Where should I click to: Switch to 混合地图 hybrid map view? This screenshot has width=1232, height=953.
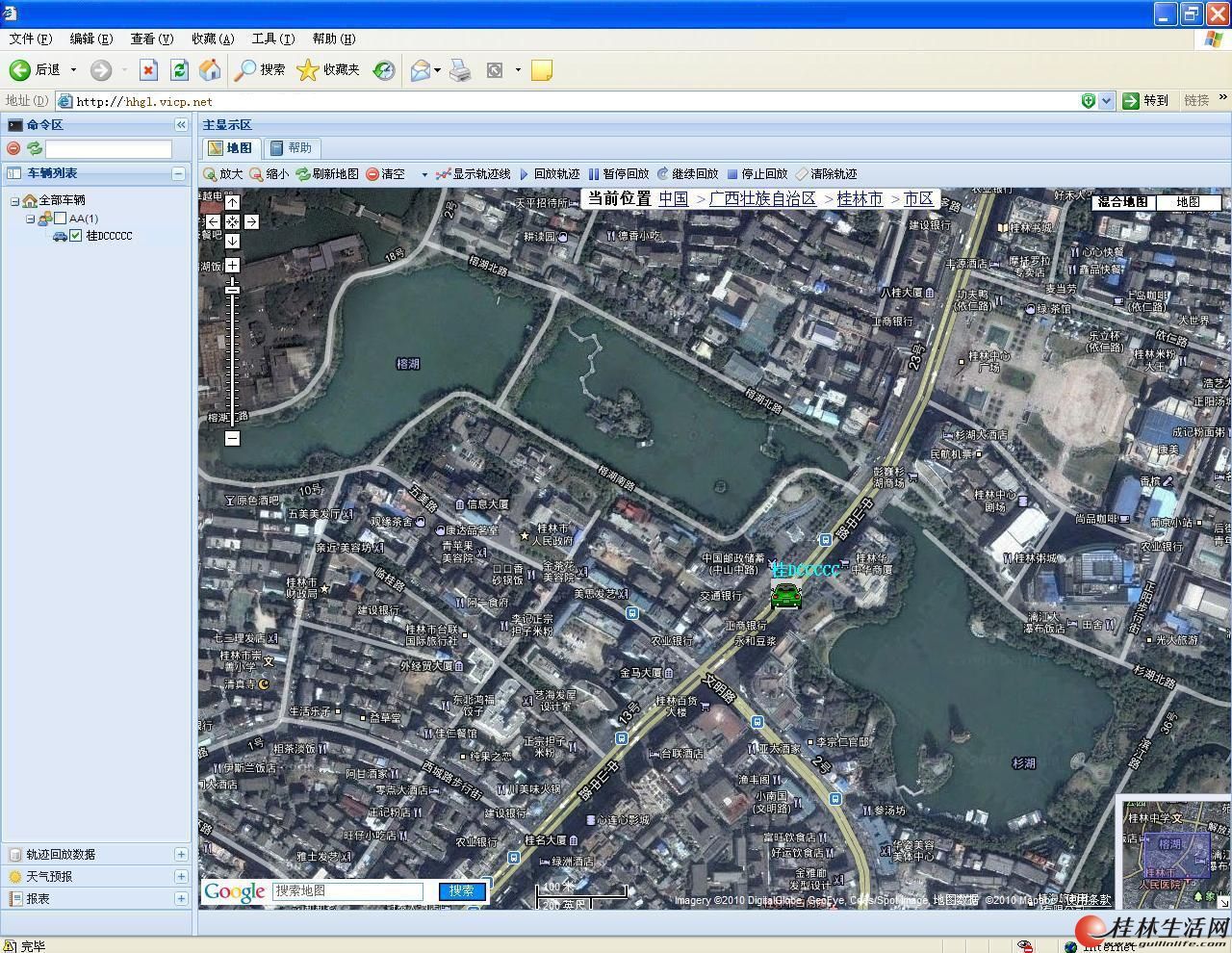coord(1123,202)
